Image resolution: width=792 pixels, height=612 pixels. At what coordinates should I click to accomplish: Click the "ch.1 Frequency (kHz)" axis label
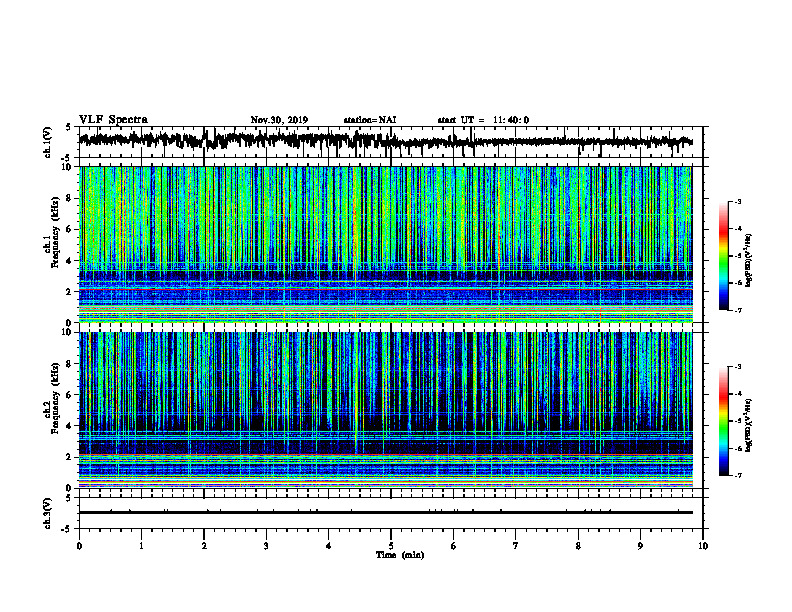point(51,230)
